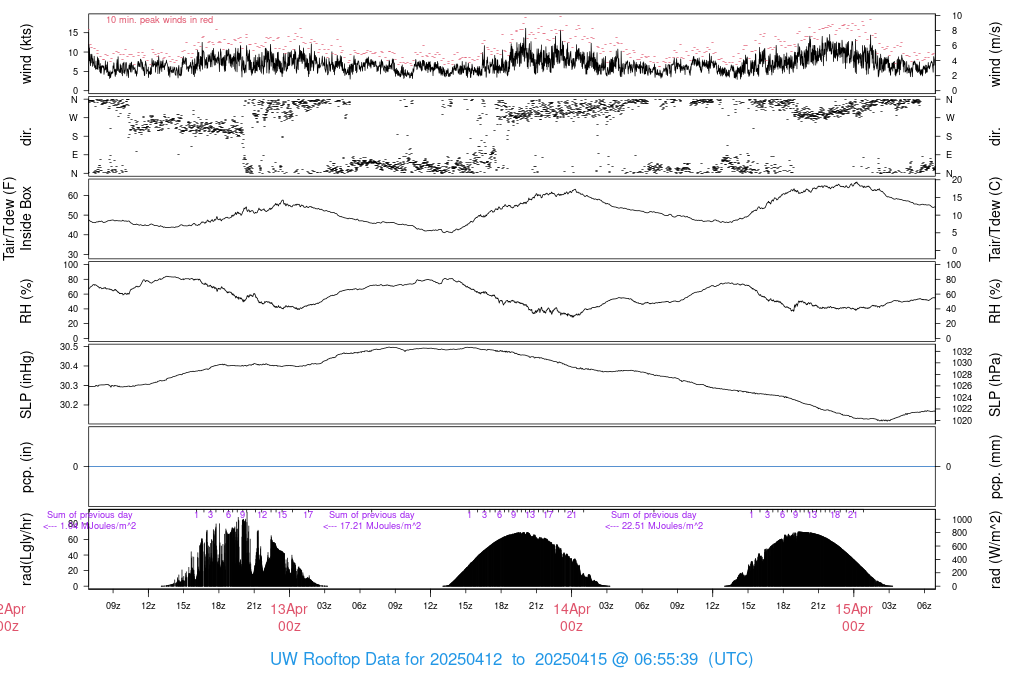The height and width of the screenshot is (700, 1024).
Task: Click the 14Apr 00z date label
Action: pyautogui.click(x=571, y=618)
